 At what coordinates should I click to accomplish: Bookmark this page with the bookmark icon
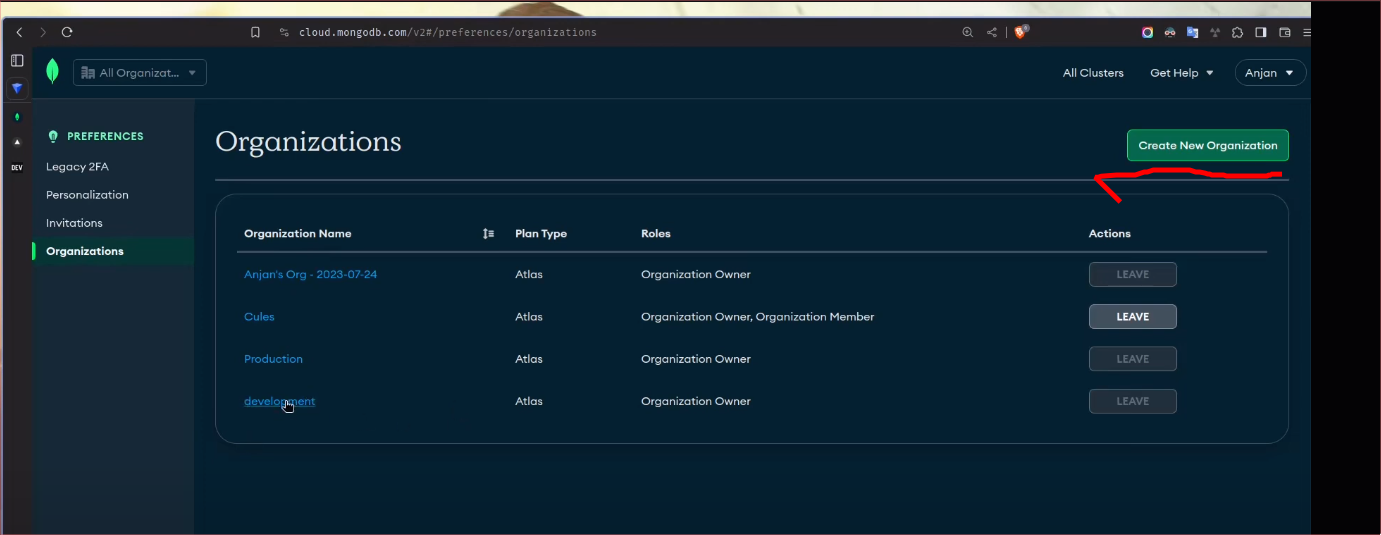click(x=255, y=32)
